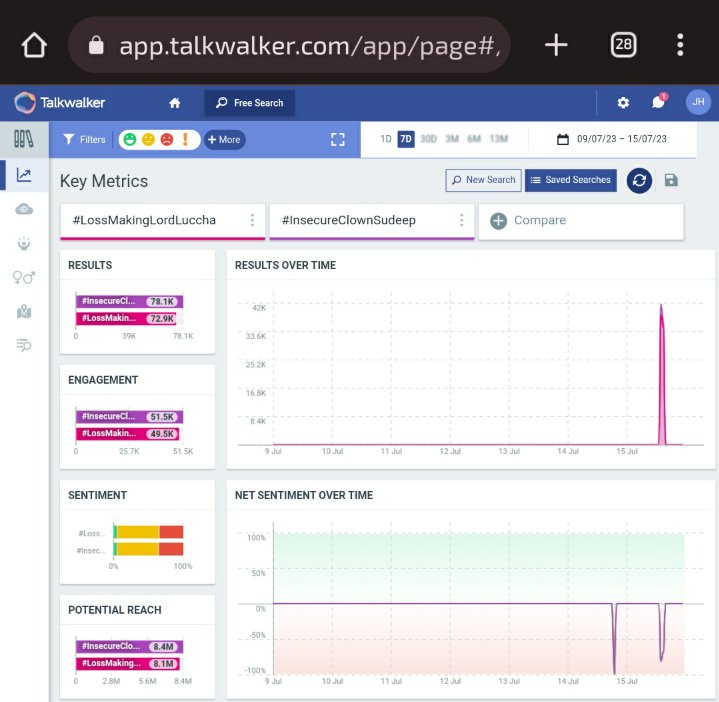This screenshot has height=702, width=719.
Task: Click Compare to add a search
Action: pyautogui.click(x=581, y=221)
